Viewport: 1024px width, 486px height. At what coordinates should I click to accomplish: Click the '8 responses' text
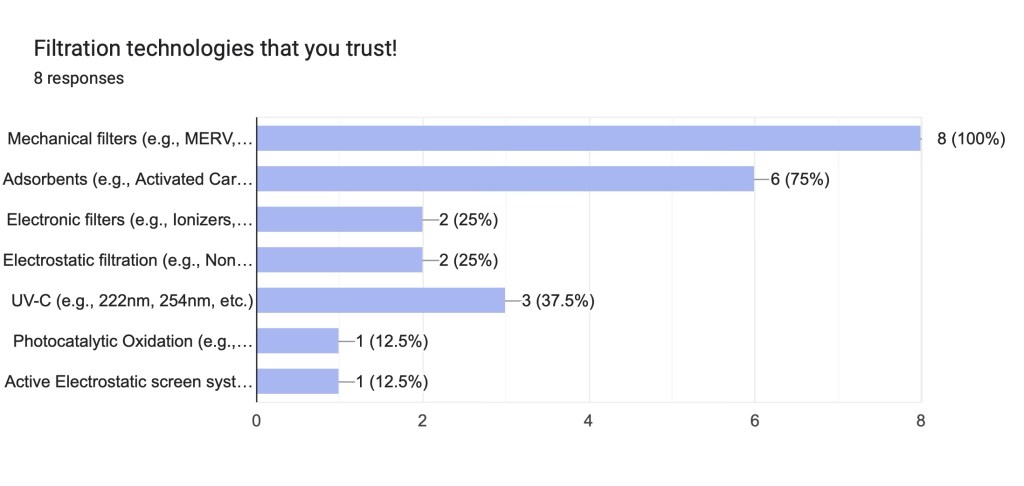[x=79, y=79]
